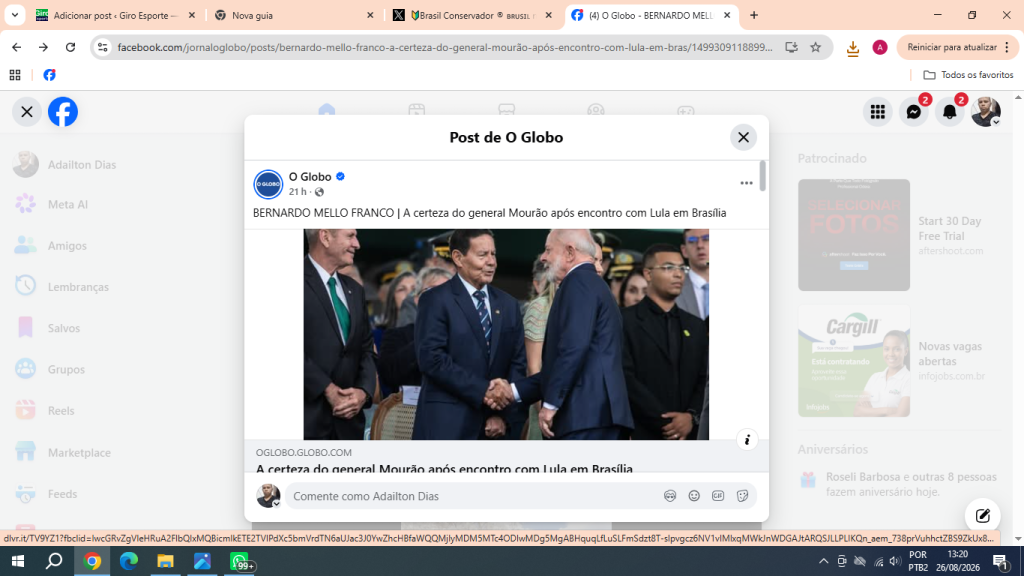1024x576 pixels.
Task: Close the O Globo post dialog
Action: 743,137
